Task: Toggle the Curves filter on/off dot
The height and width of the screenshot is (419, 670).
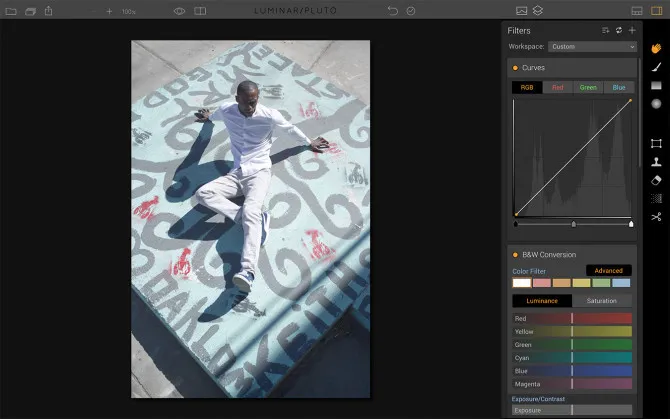Action: 515,68
